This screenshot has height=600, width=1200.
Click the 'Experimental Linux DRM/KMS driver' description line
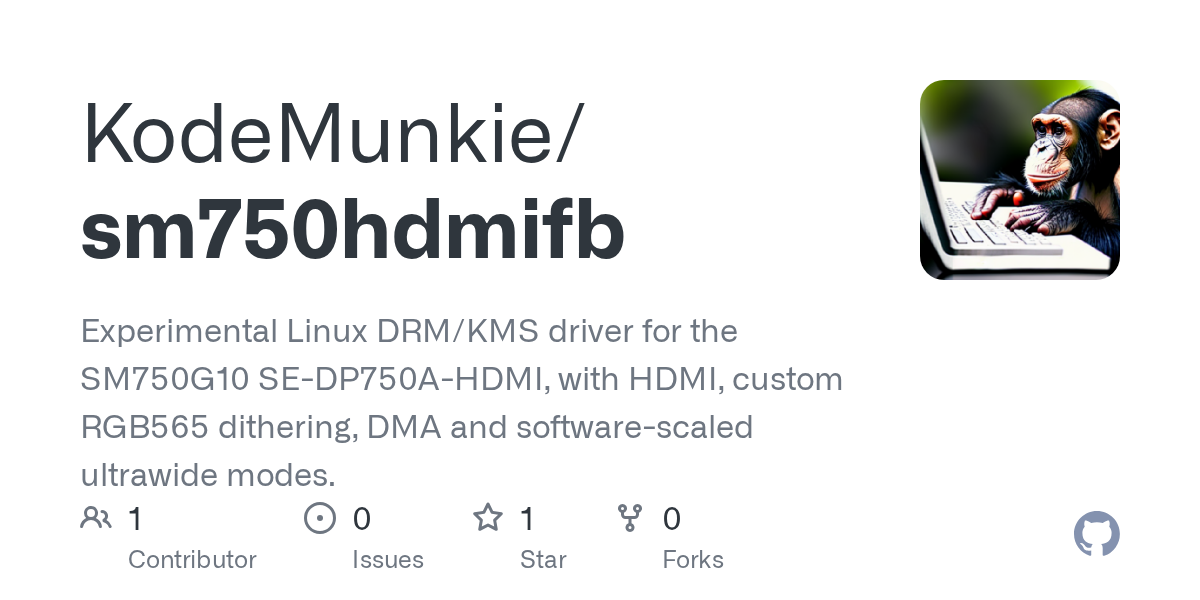[x=409, y=331]
